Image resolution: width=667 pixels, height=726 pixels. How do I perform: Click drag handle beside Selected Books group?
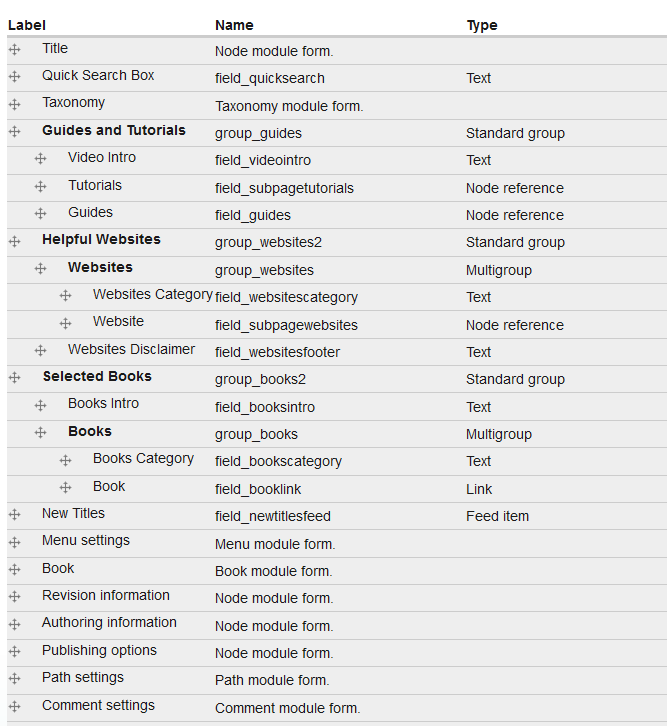14,378
